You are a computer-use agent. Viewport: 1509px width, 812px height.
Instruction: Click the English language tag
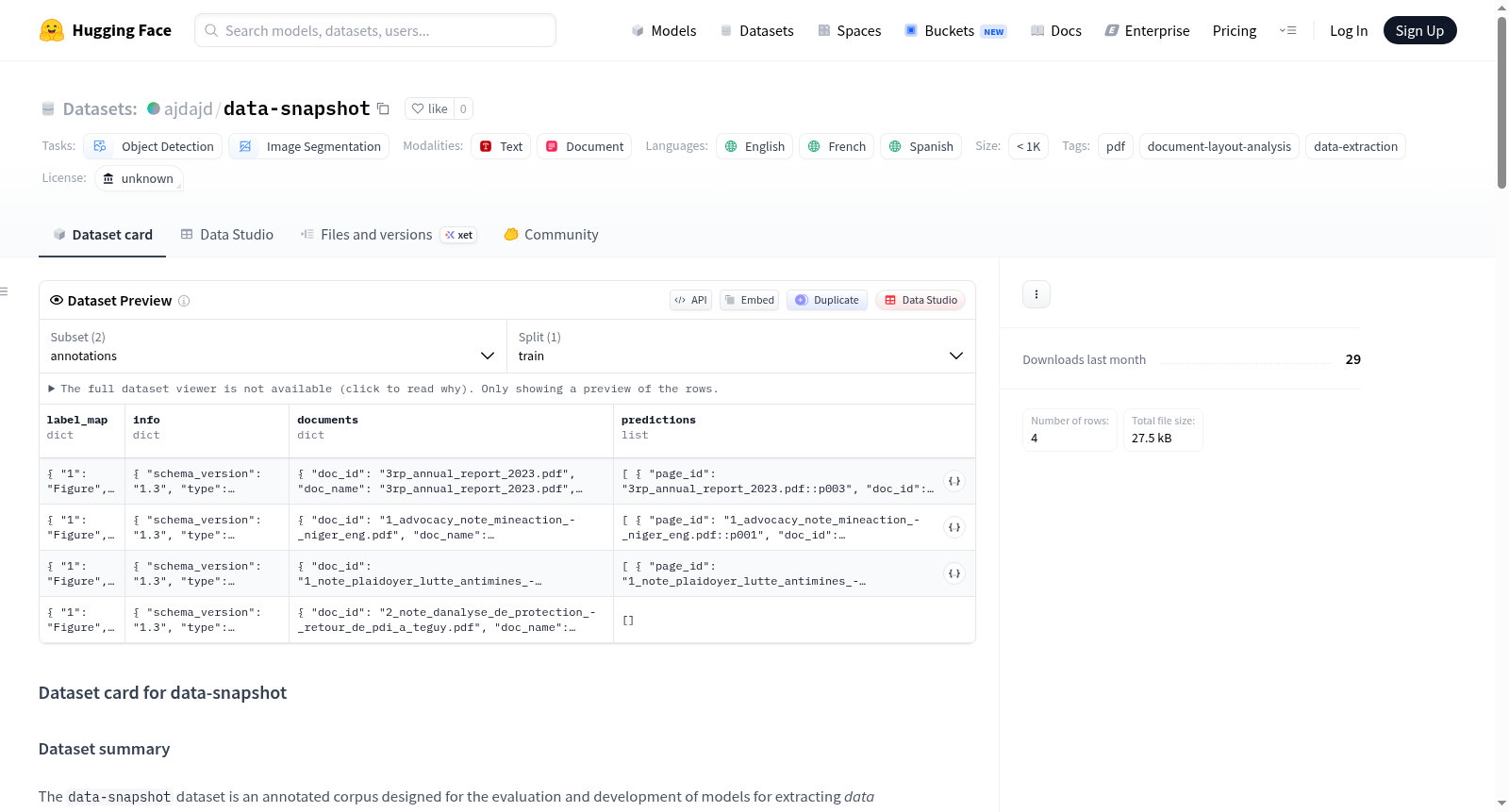click(754, 146)
